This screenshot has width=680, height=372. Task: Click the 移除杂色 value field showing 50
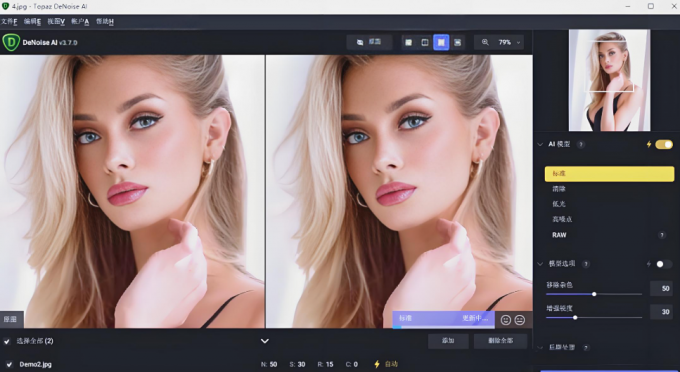pyautogui.click(x=661, y=288)
